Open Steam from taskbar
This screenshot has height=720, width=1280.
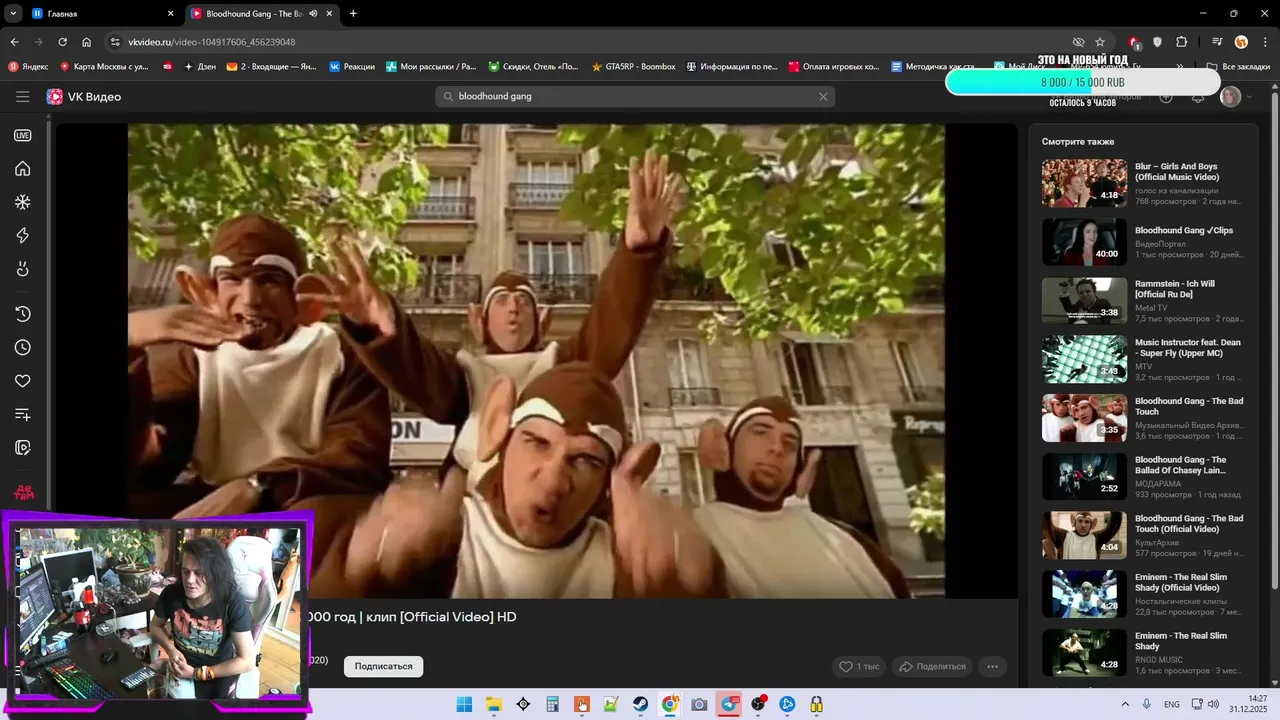(x=640, y=704)
